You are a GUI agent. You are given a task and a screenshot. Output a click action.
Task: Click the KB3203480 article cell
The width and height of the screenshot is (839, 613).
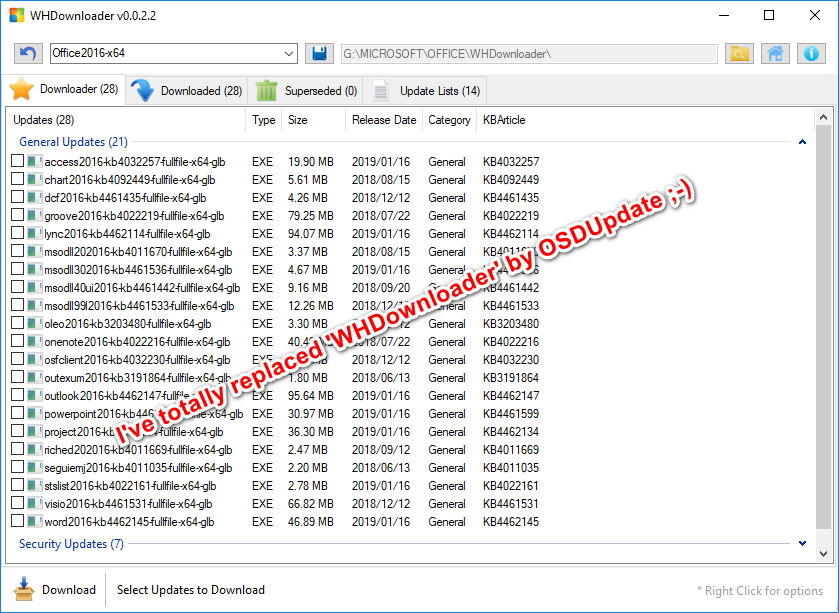[x=510, y=324]
